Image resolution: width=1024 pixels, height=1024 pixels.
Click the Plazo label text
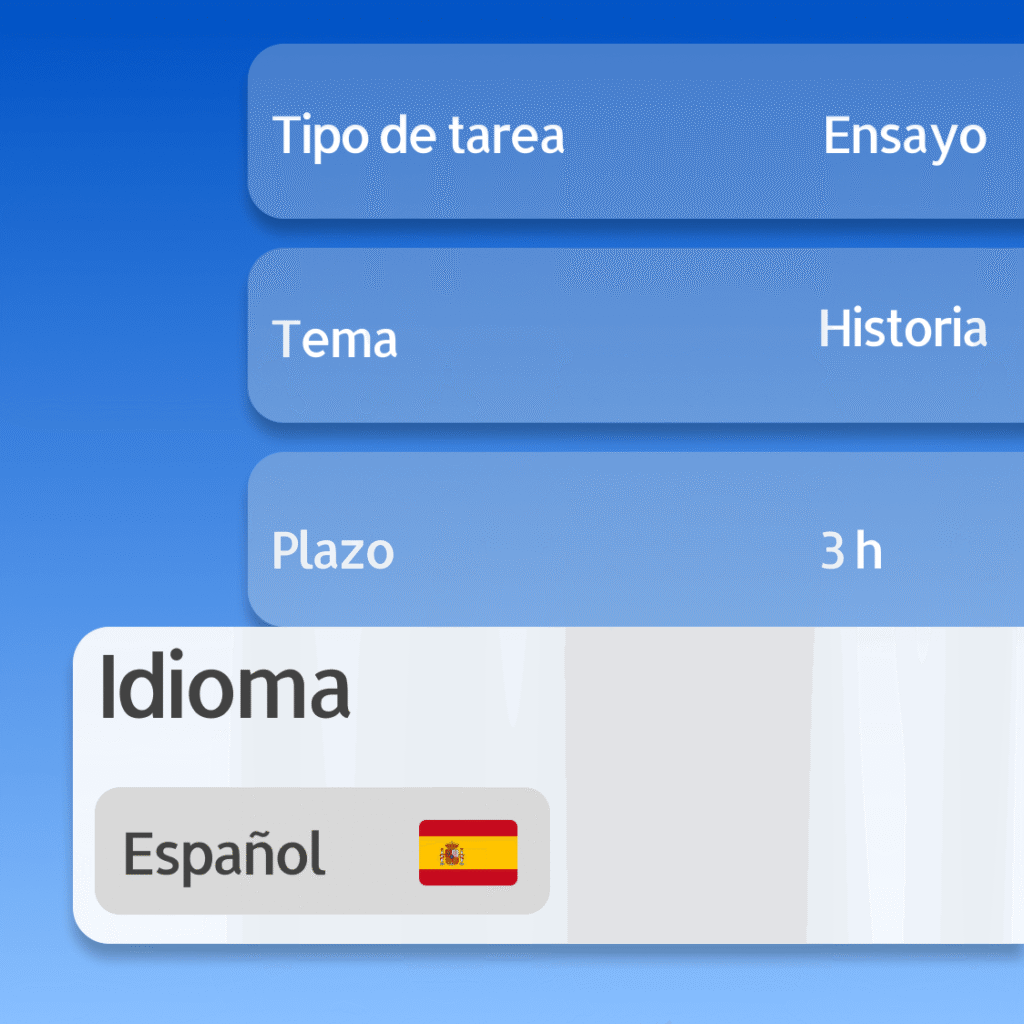(333, 550)
